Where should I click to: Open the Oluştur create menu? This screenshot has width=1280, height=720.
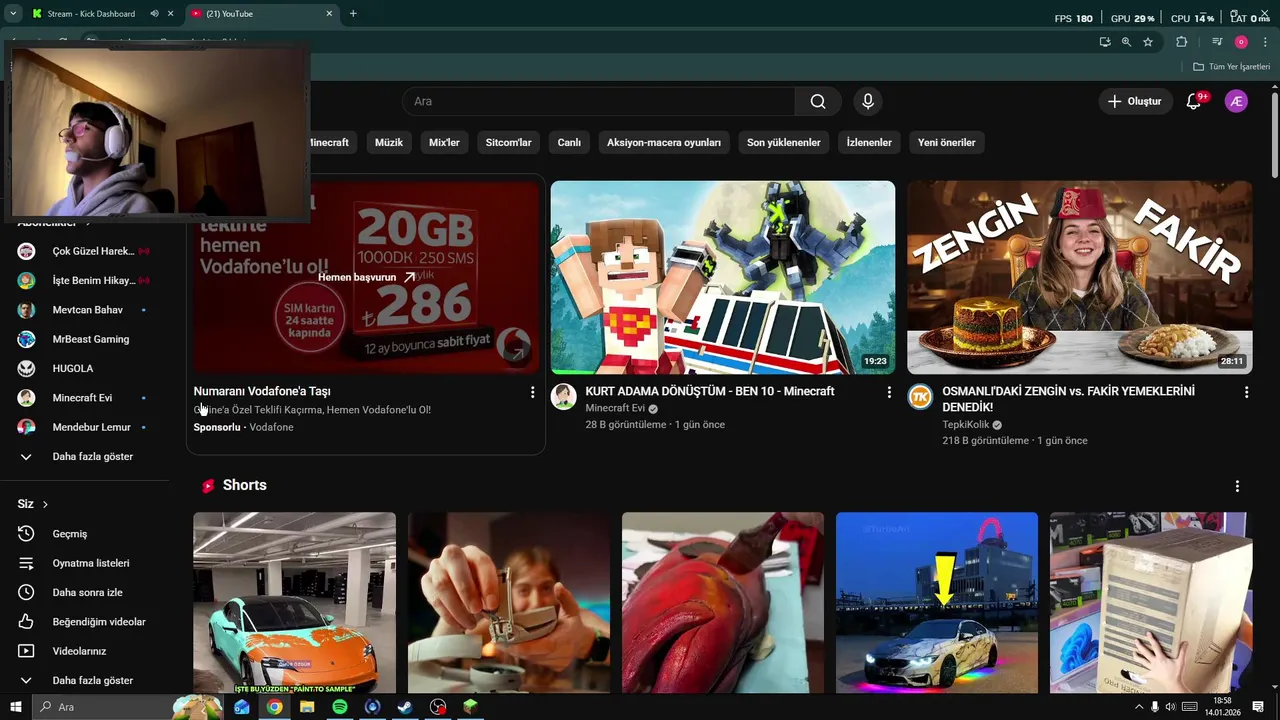pyautogui.click(x=1135, y=101)
